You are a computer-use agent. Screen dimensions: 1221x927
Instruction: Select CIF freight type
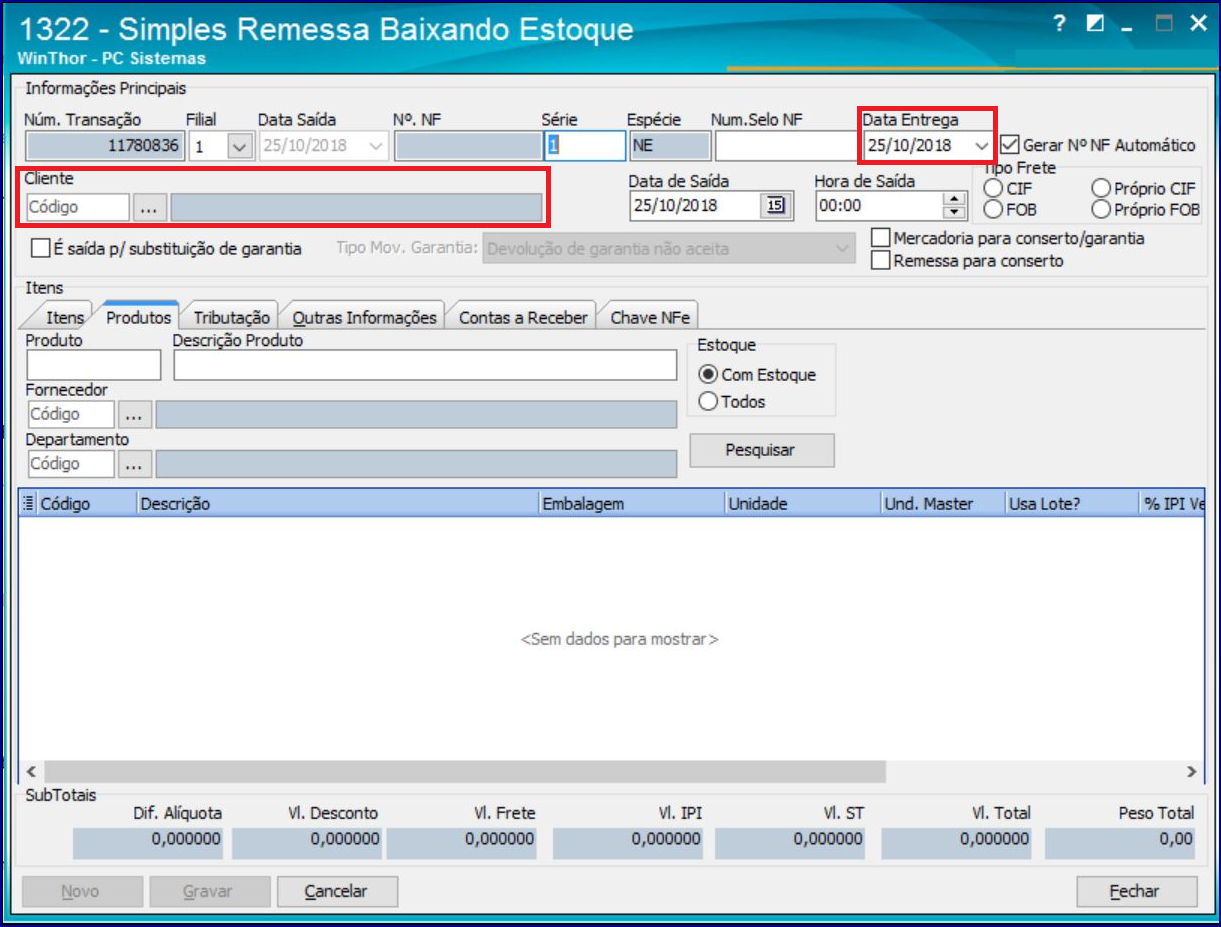coord(993,188)
